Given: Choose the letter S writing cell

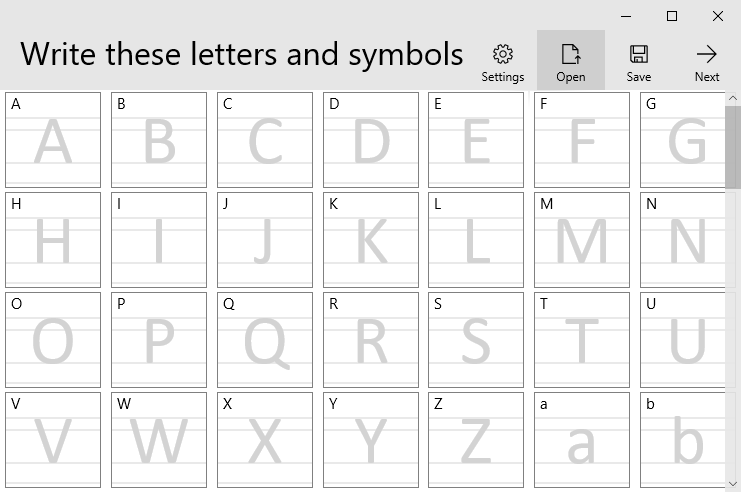Looking at the screenshot, I should (x=476, y=340).
